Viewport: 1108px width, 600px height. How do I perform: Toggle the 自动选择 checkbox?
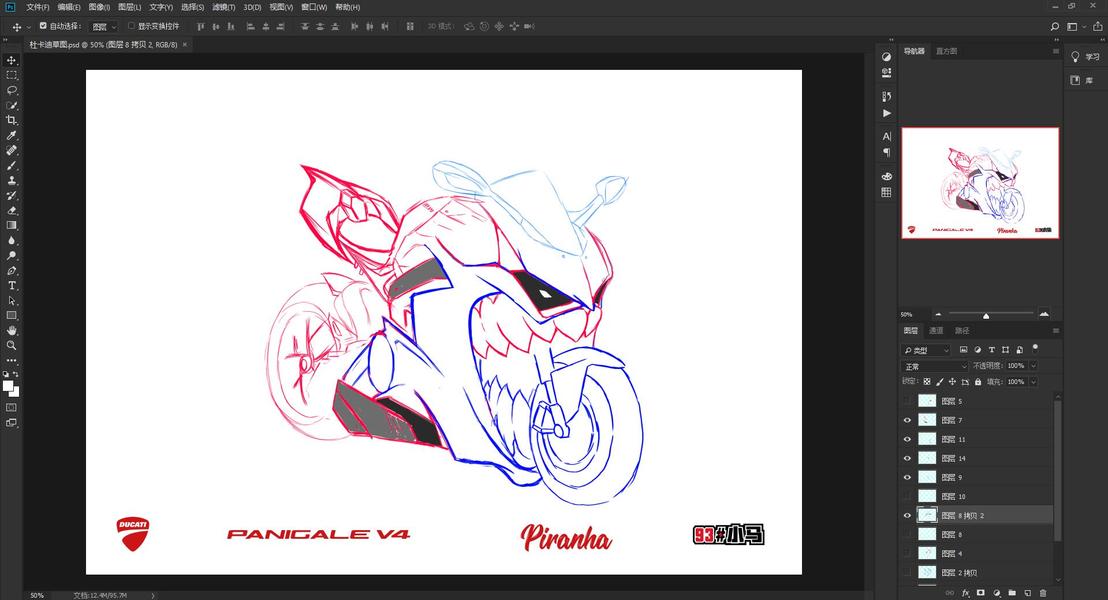coord(43,26)
